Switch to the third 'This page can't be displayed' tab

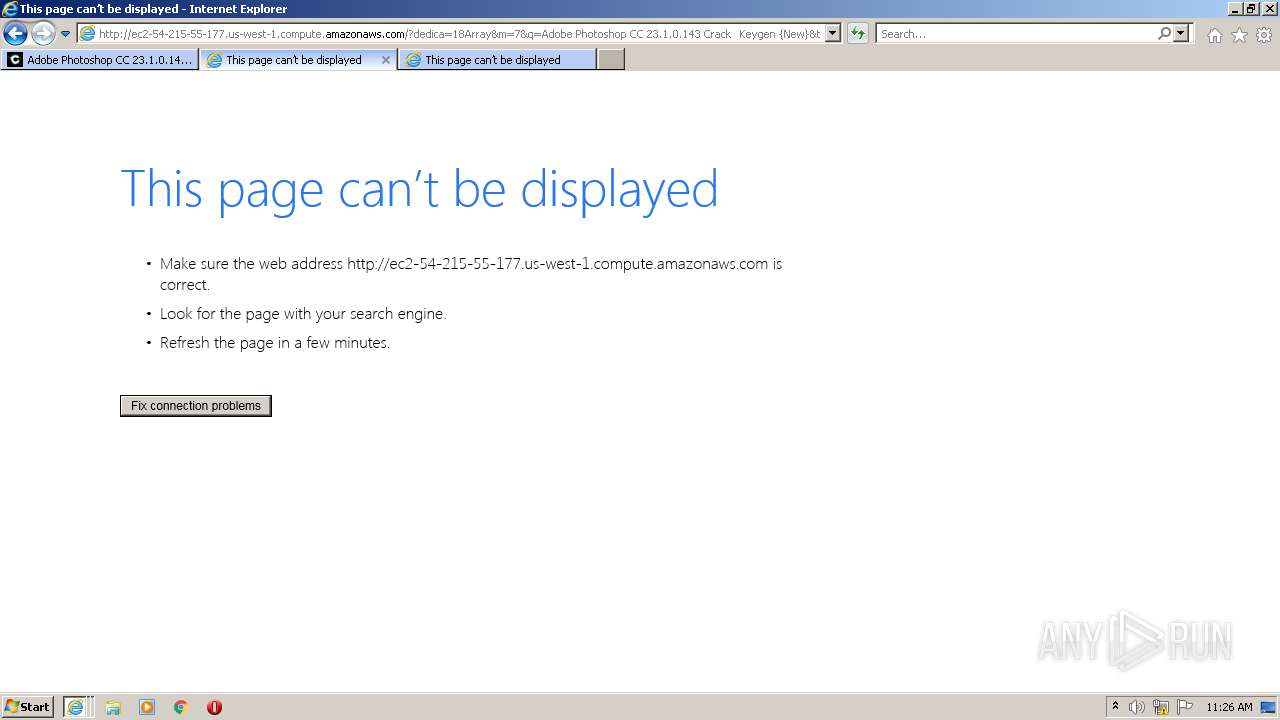497,60
